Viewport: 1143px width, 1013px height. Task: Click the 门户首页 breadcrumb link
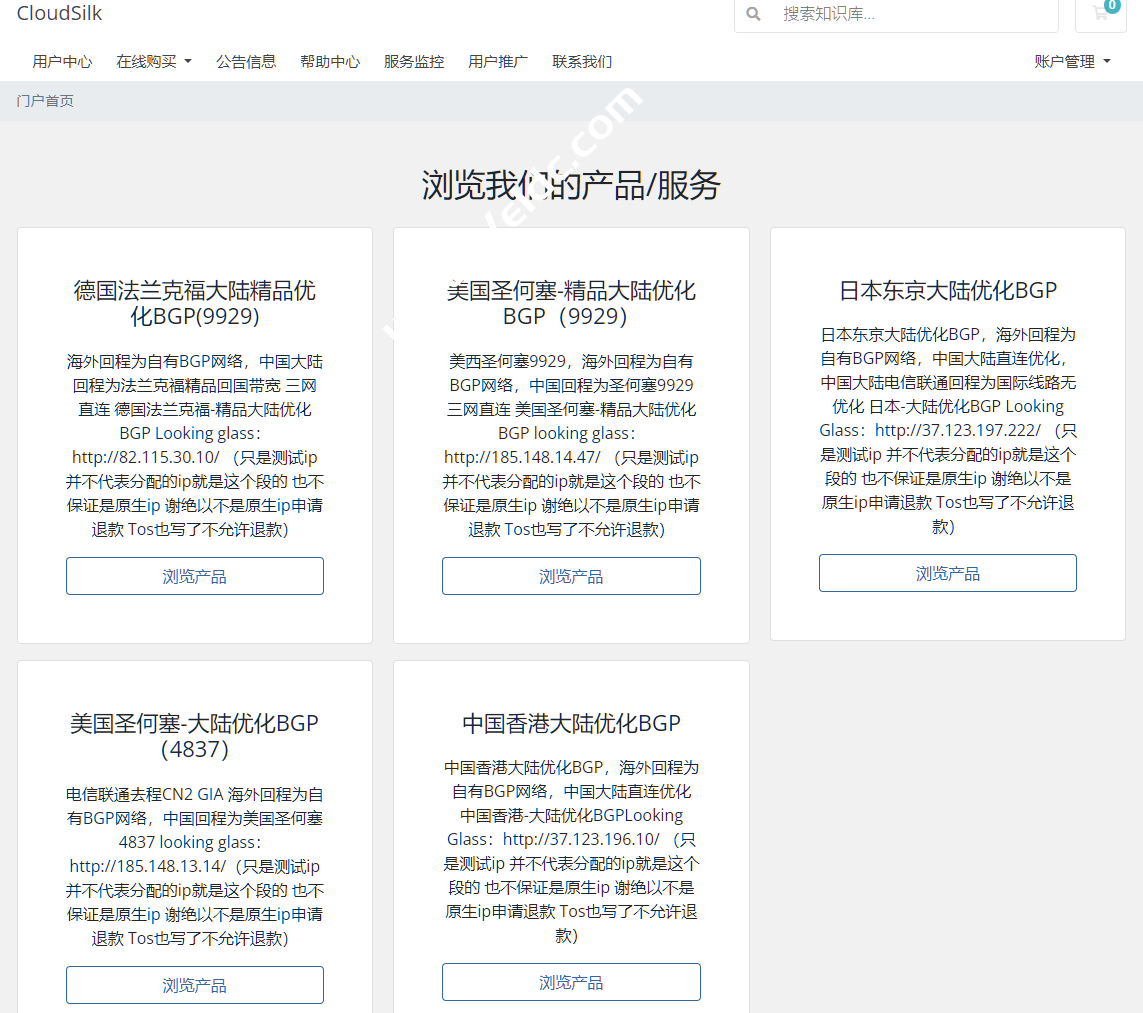(x=47, y=100)
